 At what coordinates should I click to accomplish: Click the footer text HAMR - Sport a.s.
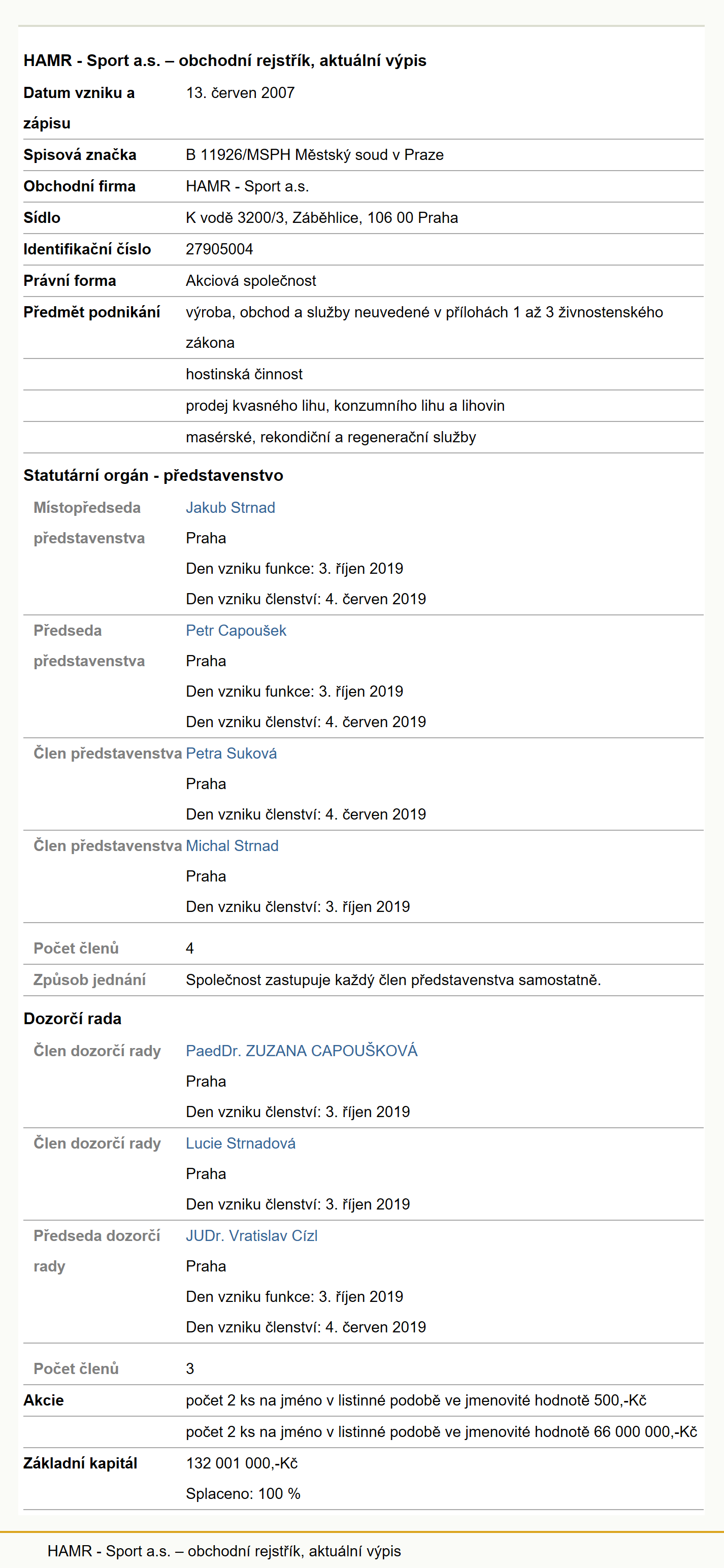pos(224,1551)
